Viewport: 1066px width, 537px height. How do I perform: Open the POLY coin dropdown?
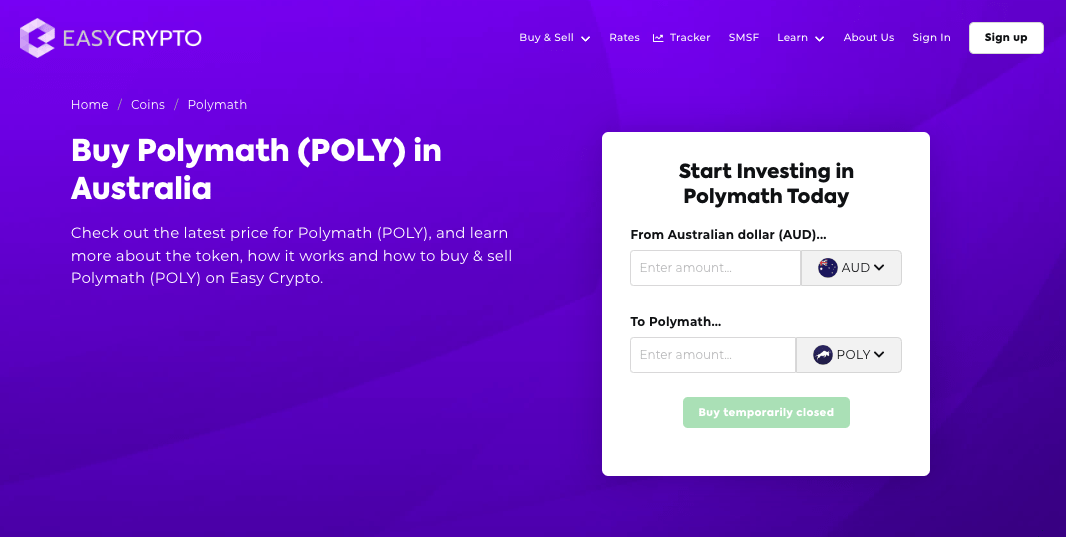[x=849, y=355]
